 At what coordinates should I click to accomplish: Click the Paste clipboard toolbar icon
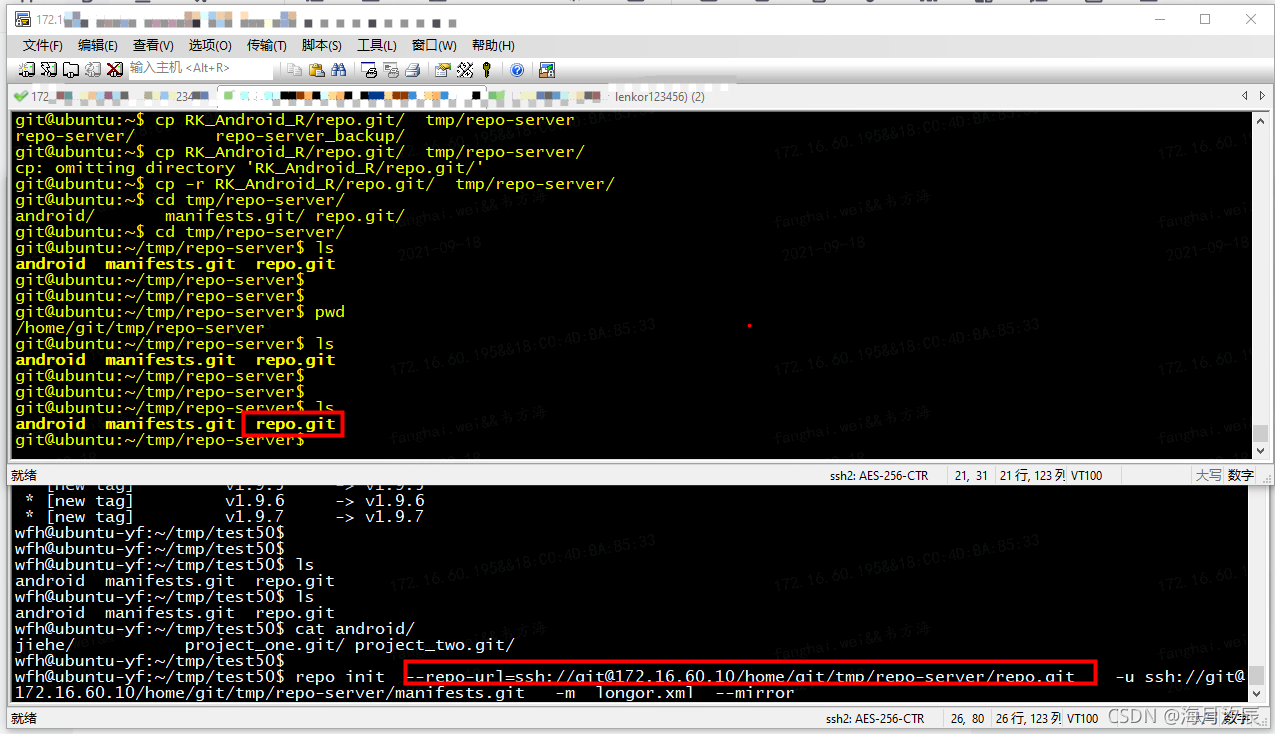[317, 69]
